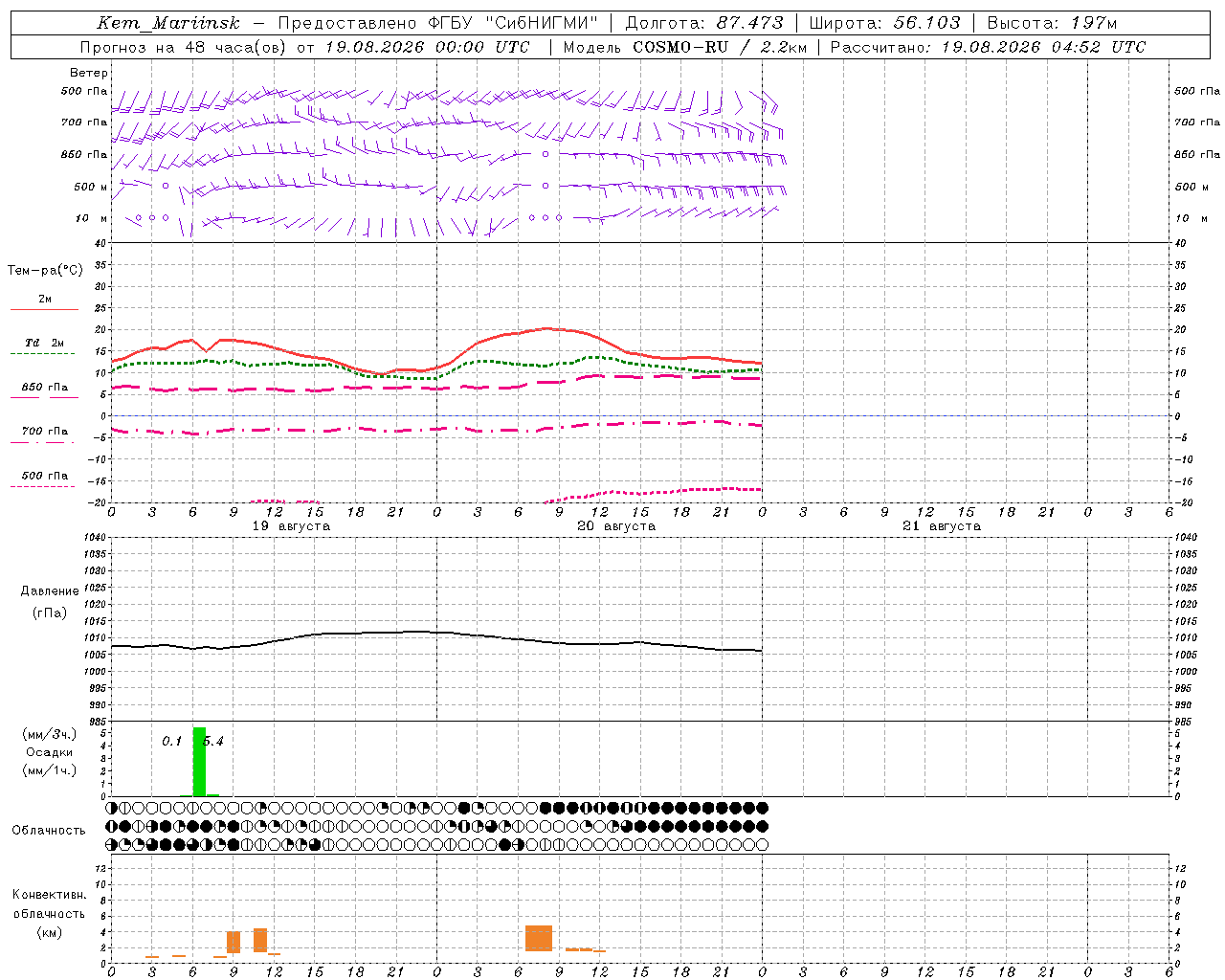
Task: Click first cloud cover circle in top row
Action: pyautogui.click(x=112, y=808)
